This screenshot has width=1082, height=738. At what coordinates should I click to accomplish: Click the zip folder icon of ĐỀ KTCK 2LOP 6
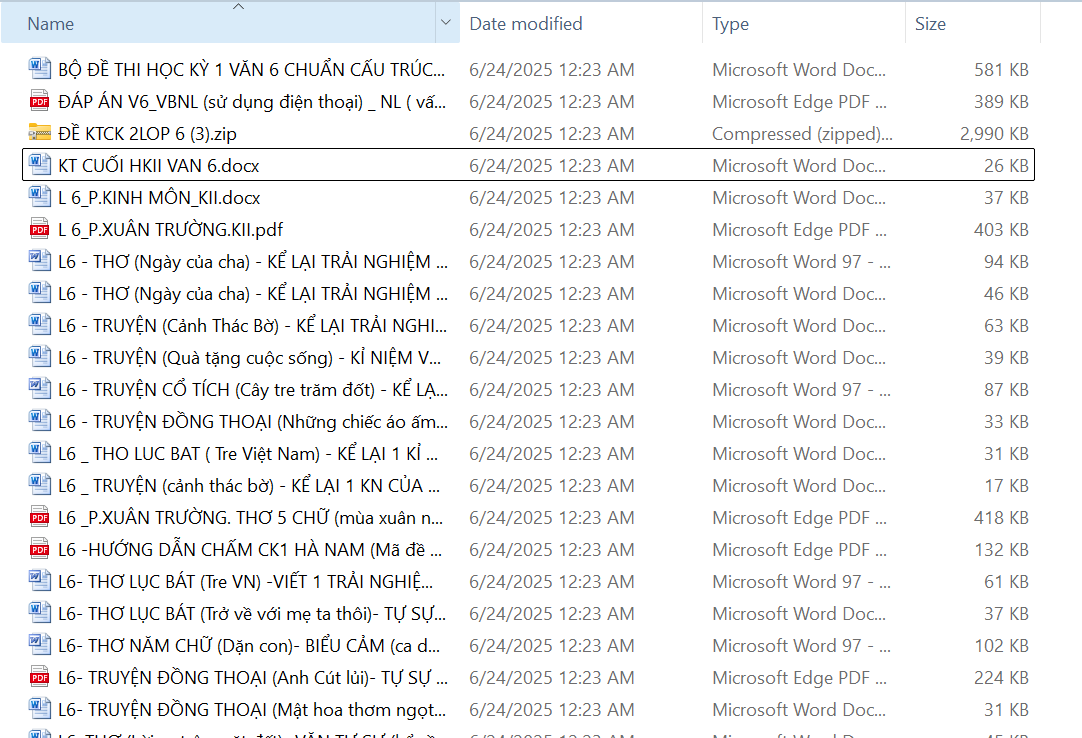[x=39, y=133]
